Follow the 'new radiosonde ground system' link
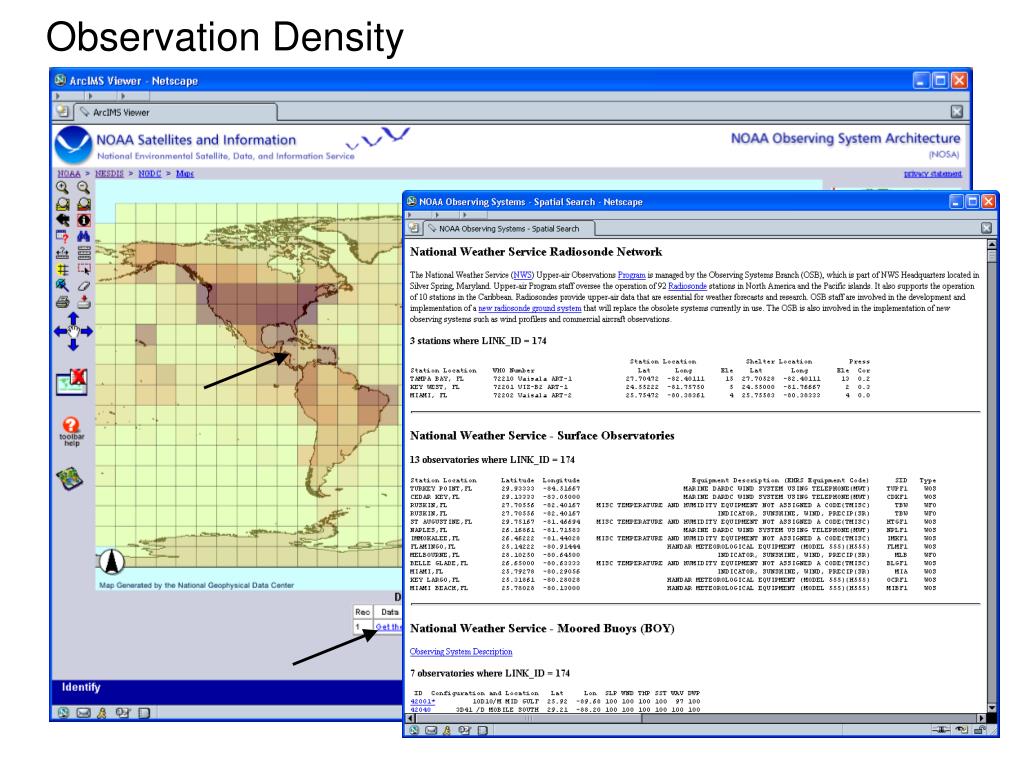1024x768 pixels. pyautogui.click(x=530, y=308)
